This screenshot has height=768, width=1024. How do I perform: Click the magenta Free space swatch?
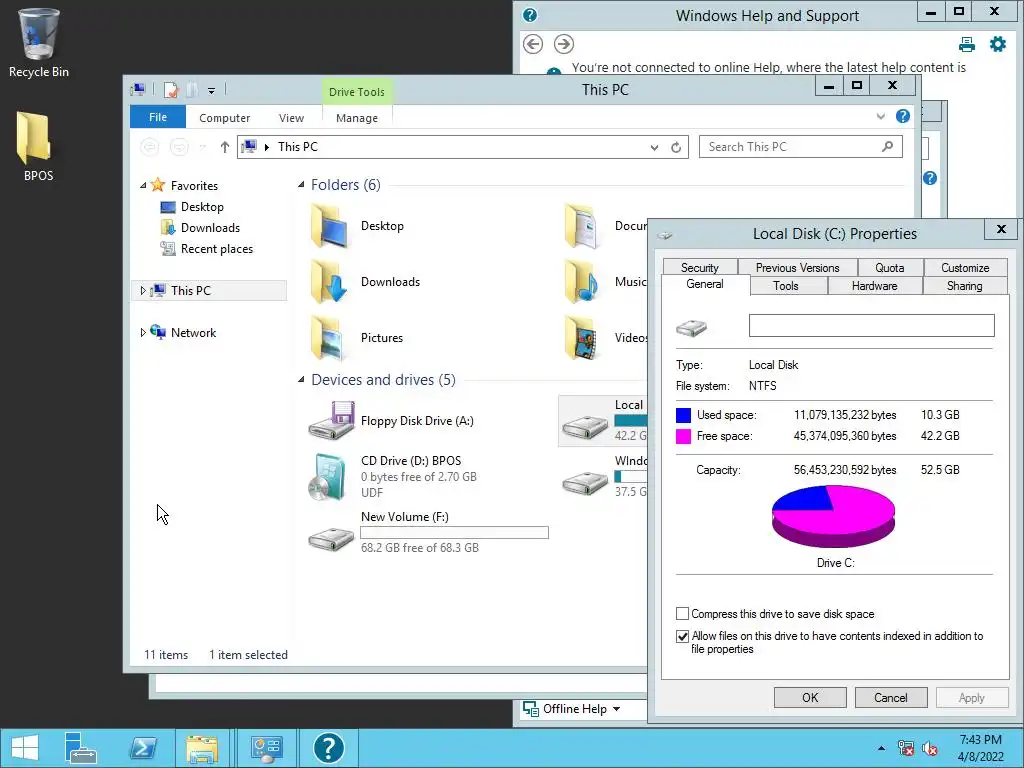[x=683, y=436]
